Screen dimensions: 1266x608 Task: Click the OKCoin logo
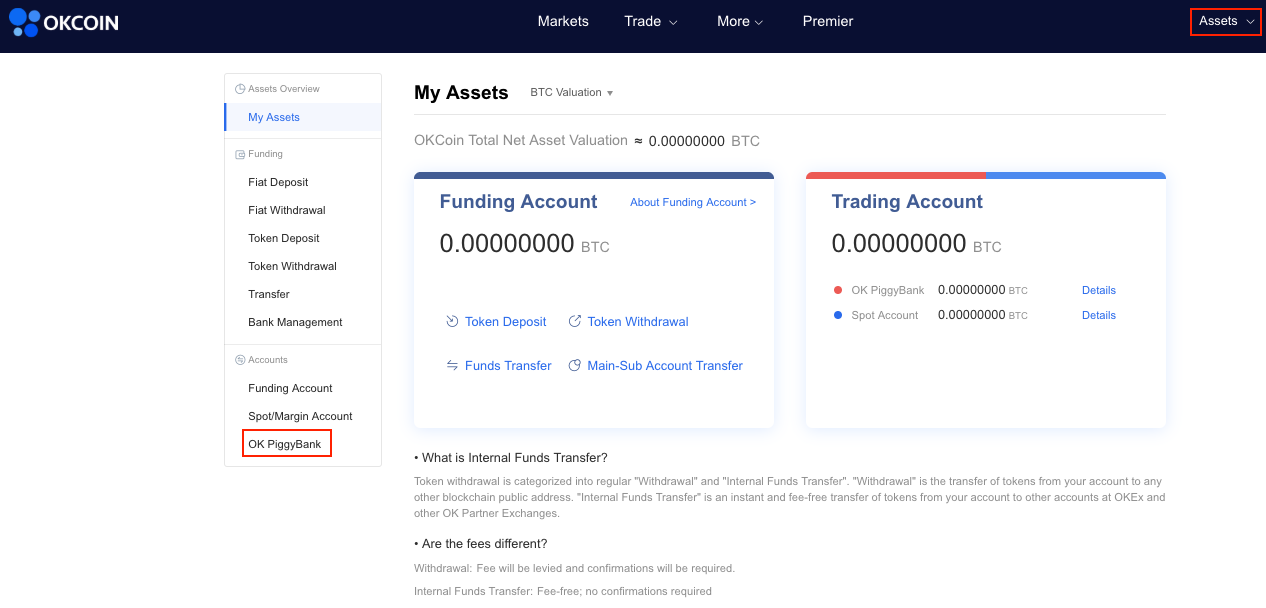[64, 22]
